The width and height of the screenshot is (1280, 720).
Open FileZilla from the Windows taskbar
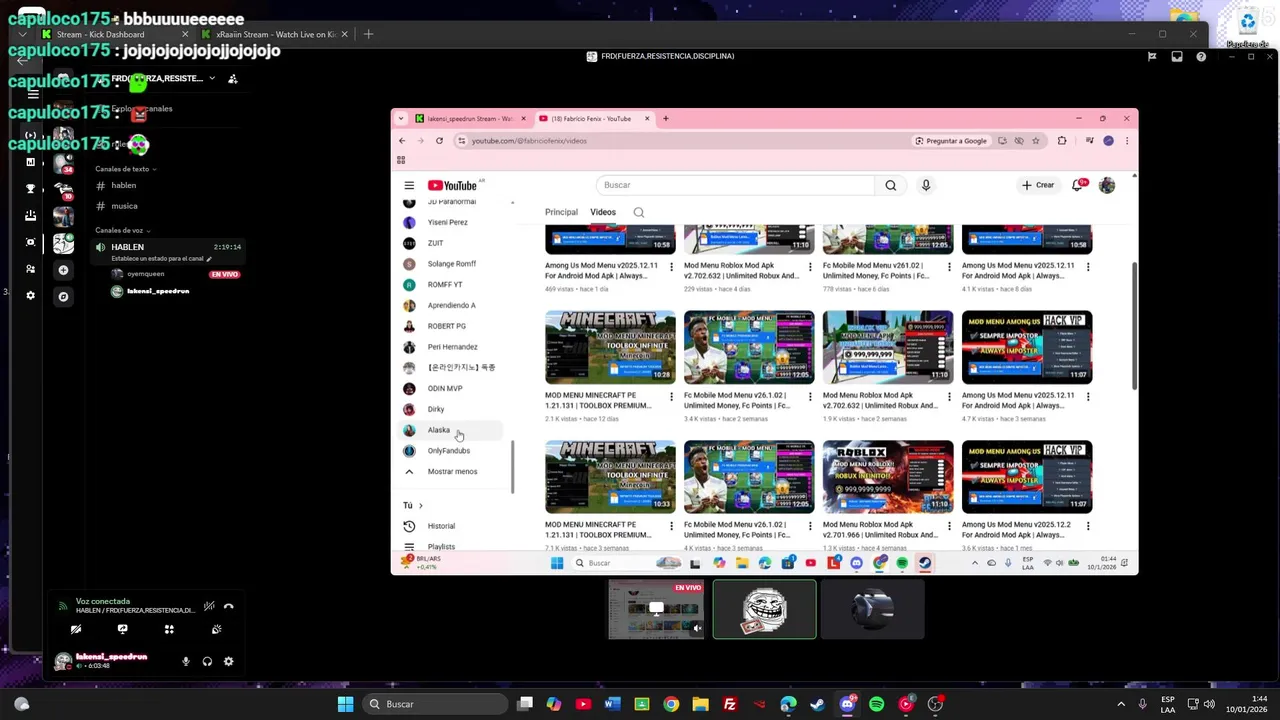point(730,704)
